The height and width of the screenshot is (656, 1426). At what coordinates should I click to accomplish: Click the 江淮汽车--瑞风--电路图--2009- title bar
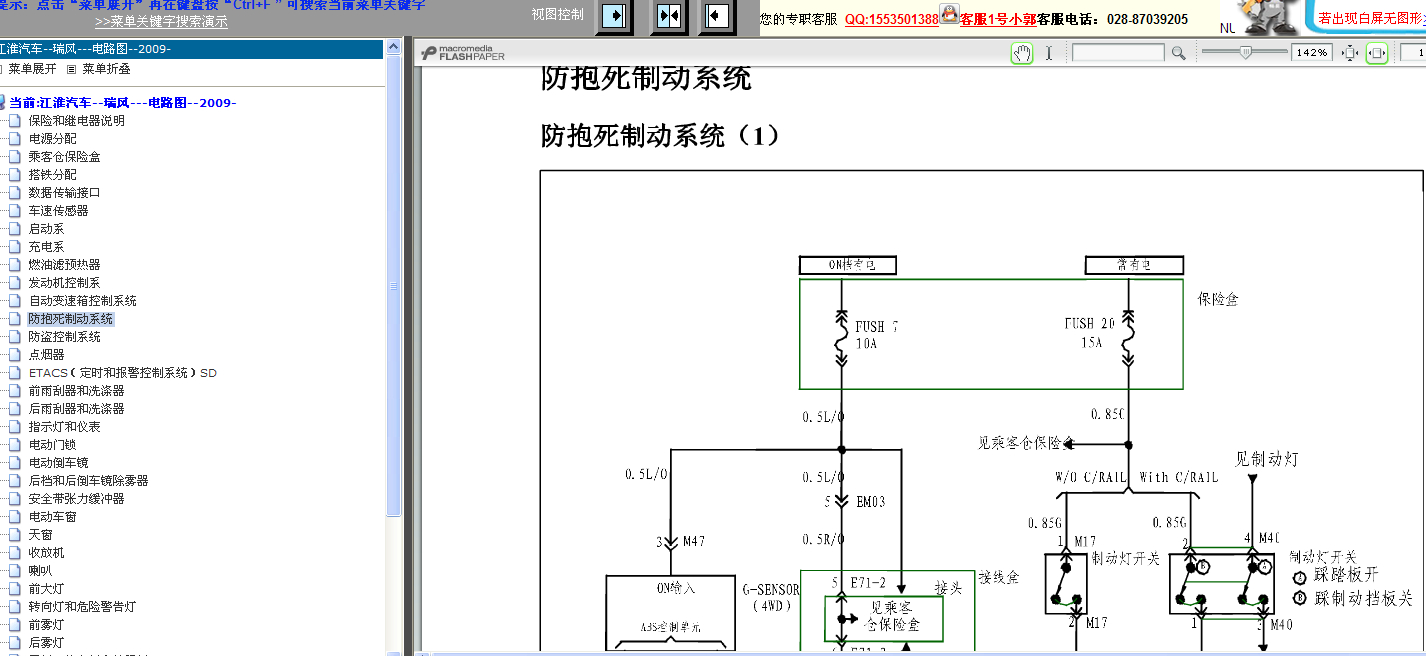(x=192, y=49)
